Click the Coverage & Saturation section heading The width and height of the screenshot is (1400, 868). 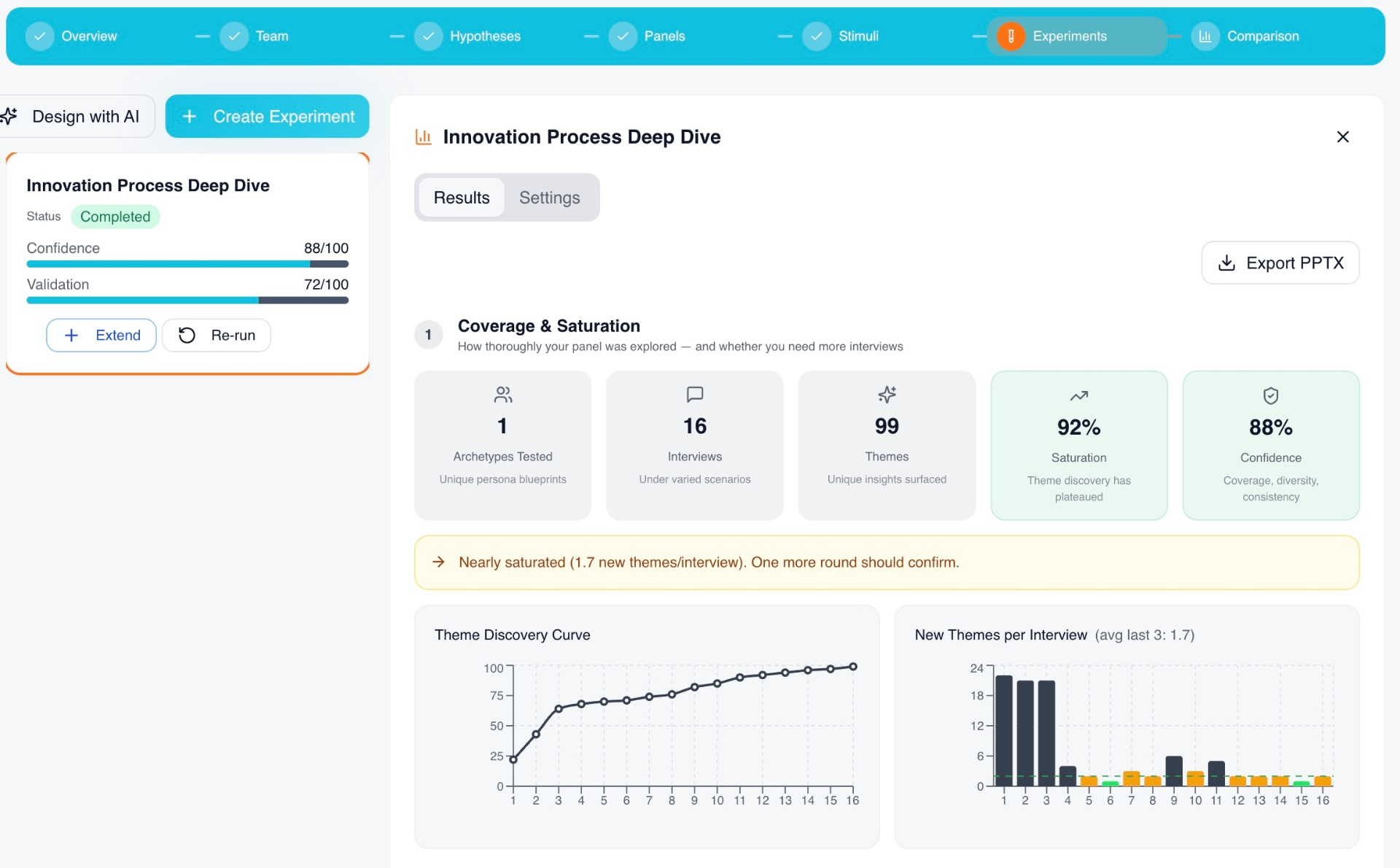548,325
